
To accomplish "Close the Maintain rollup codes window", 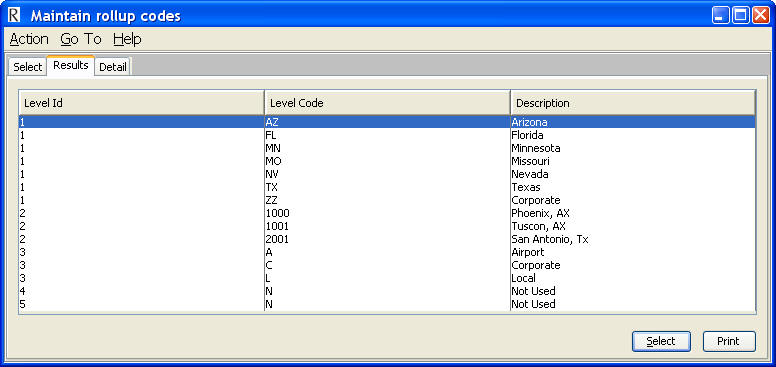I will (760, 15).
